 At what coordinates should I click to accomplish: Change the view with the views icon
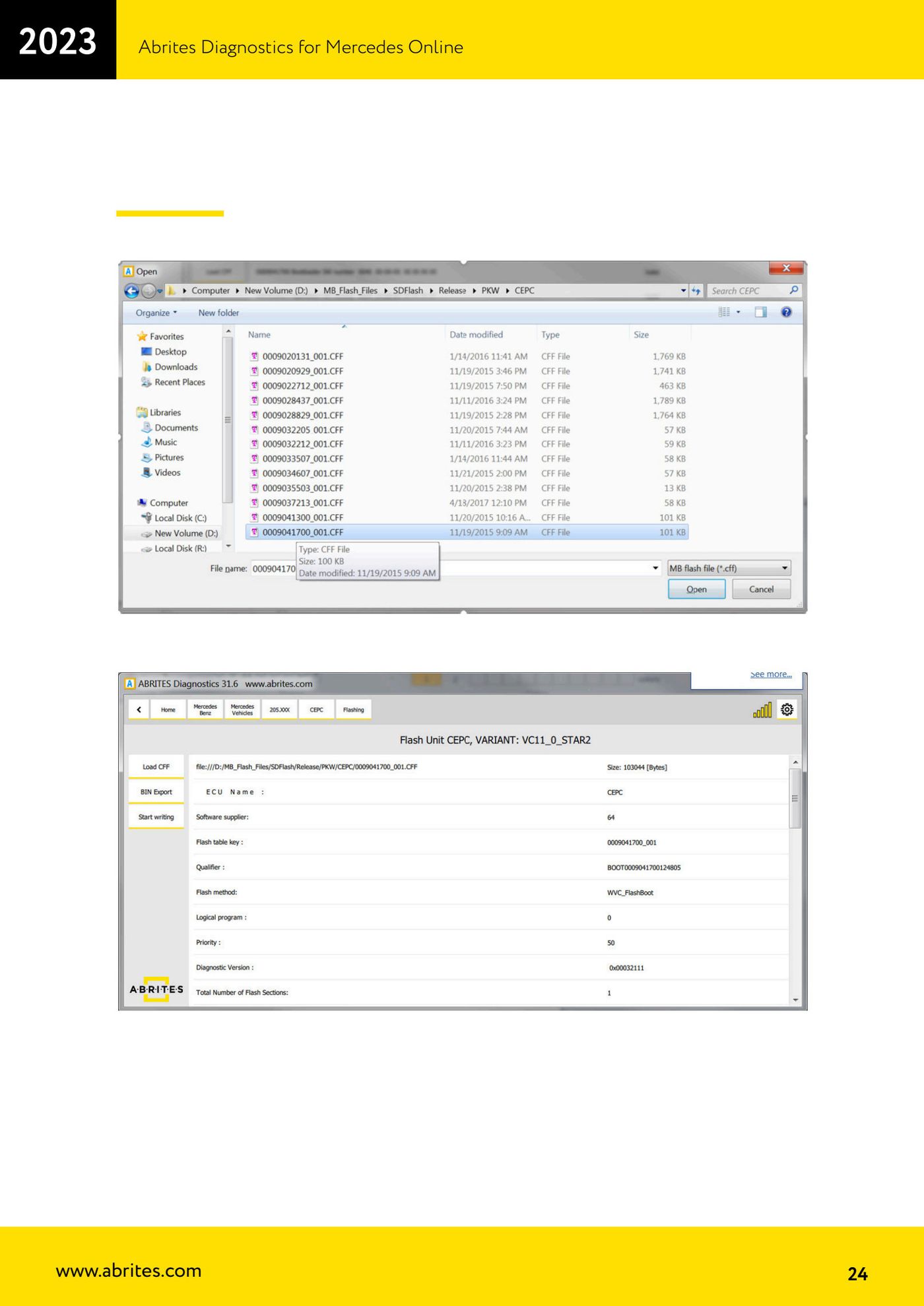click(x=724, y=312)
